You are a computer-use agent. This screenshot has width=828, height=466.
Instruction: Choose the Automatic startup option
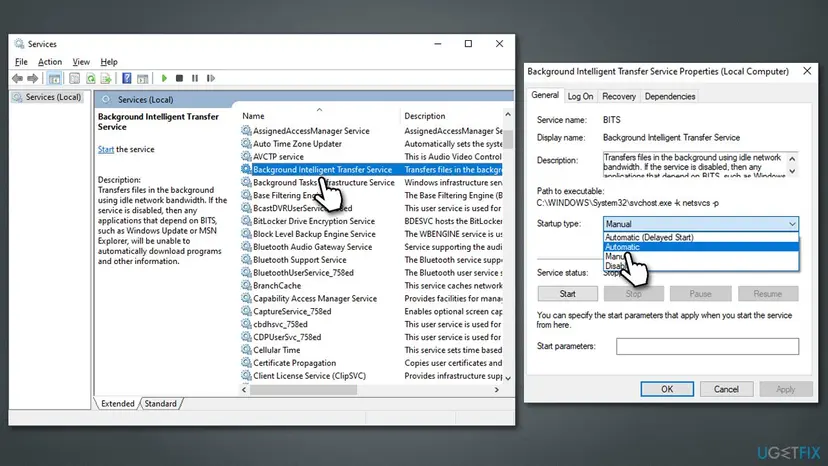click(701, 247)
